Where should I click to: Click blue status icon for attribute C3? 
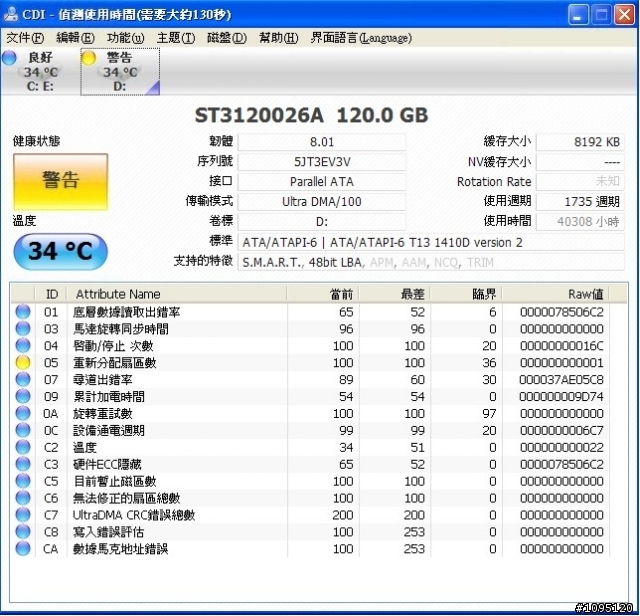tap(23, 464)
